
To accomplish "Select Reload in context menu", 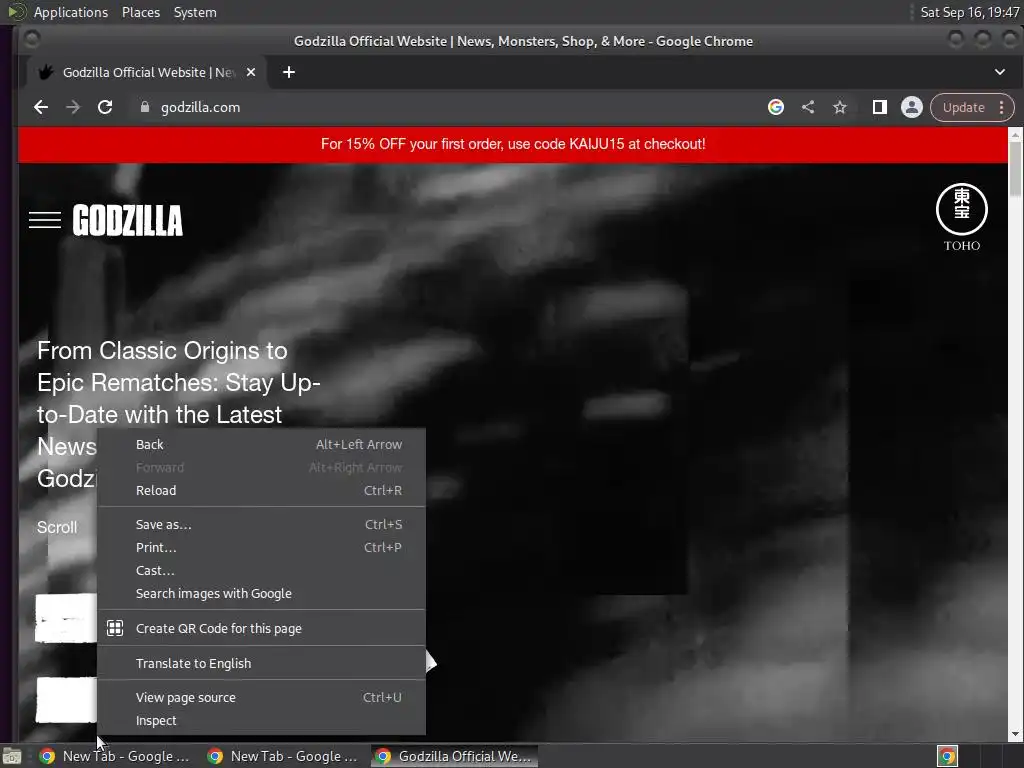I will coord(261,490).
